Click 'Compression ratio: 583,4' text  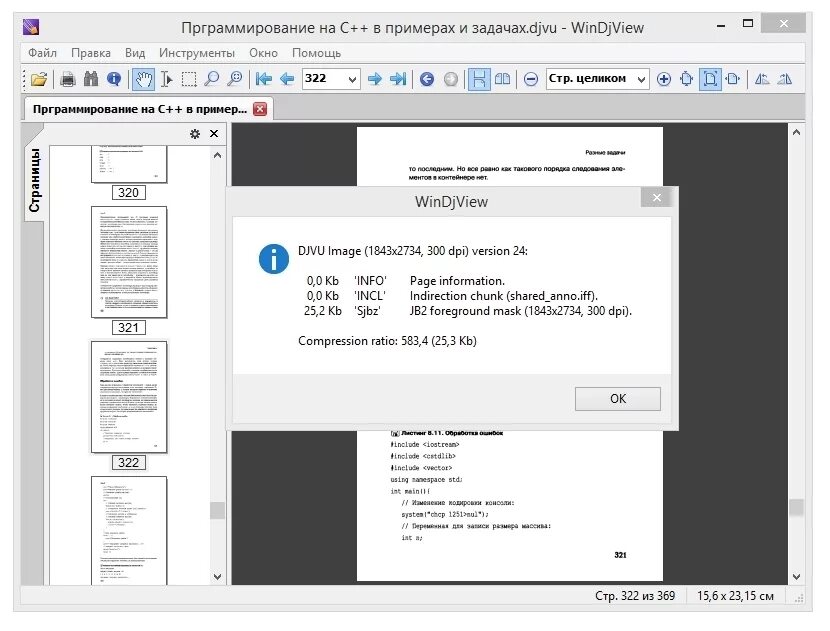[387, 341]
